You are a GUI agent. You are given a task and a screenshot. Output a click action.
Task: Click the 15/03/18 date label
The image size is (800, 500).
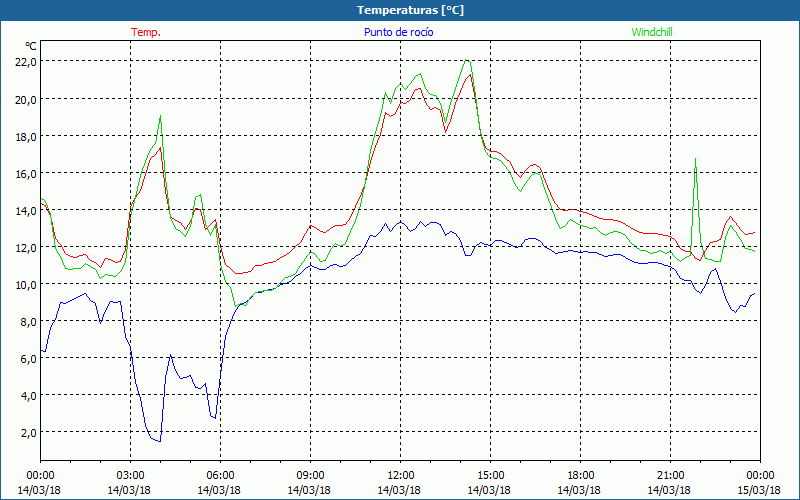(x=759, y=490)
